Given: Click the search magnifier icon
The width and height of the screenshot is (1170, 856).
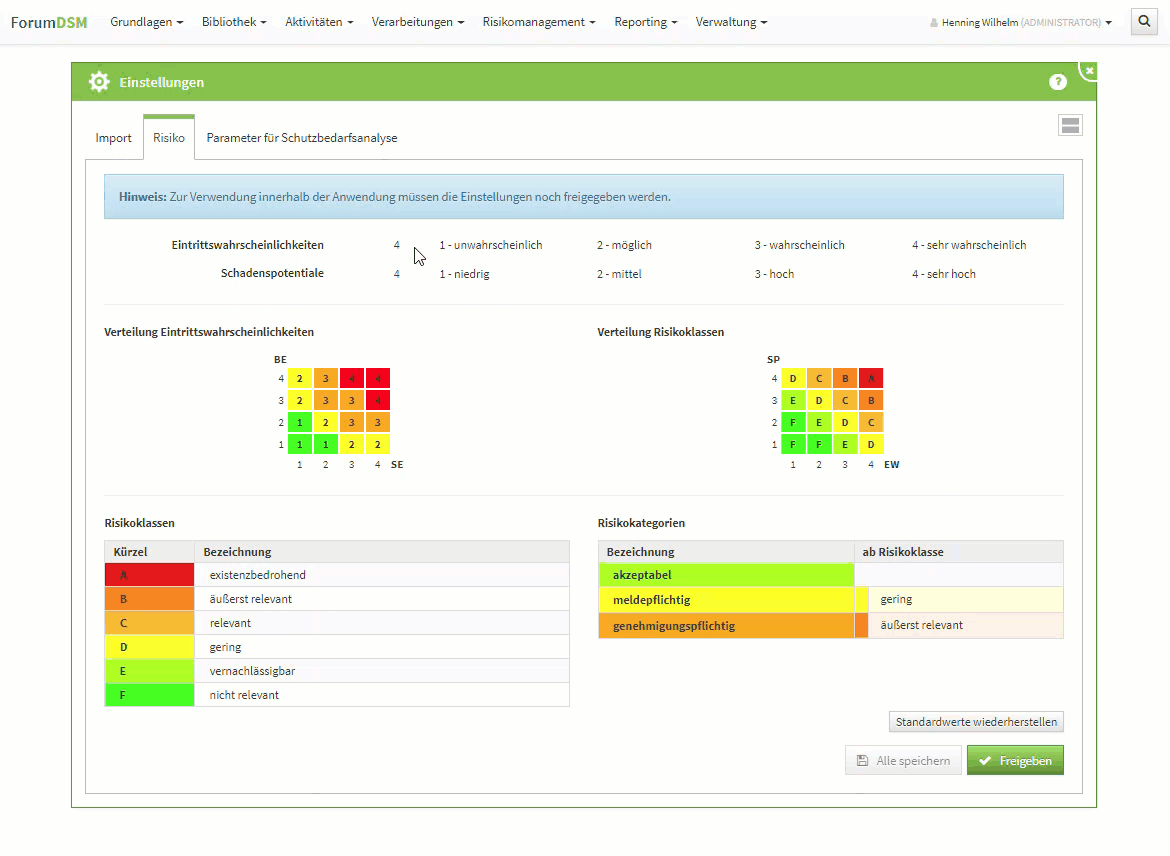Looking at the screenshot, I should 1144,21.
